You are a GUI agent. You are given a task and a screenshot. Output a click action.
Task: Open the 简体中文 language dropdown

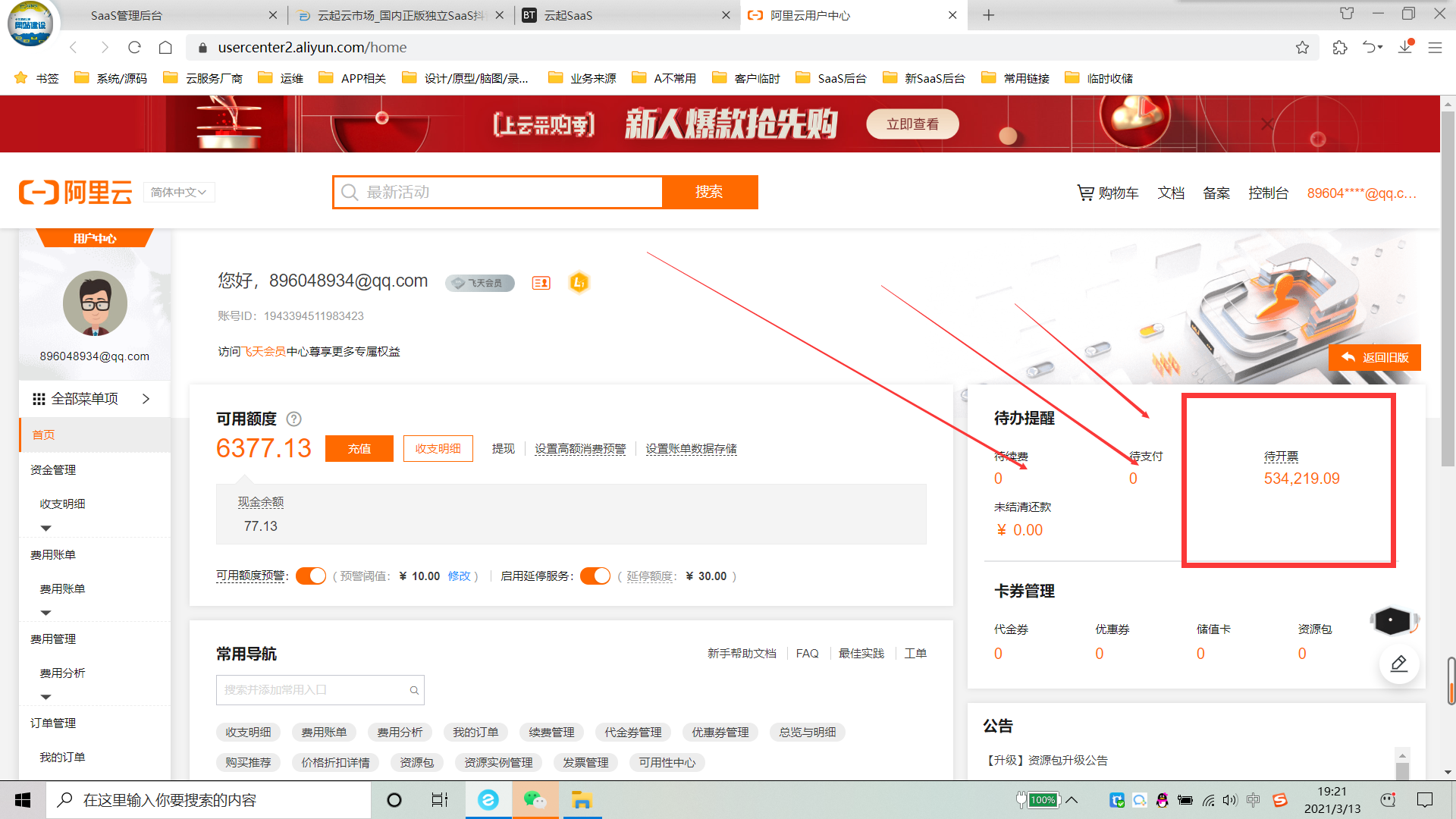tap(179, 193)
